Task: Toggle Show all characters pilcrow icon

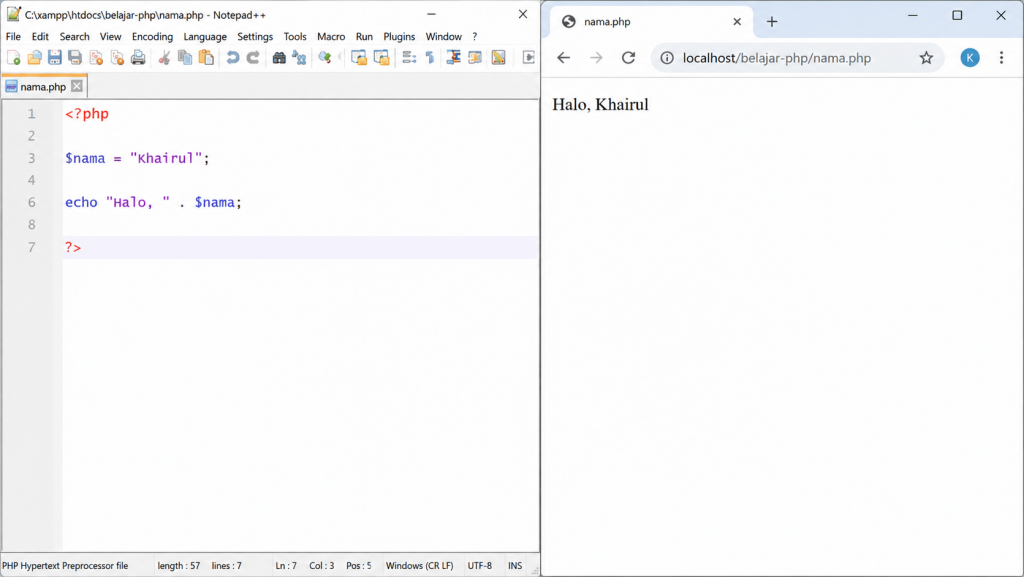Action: [430, 58]
